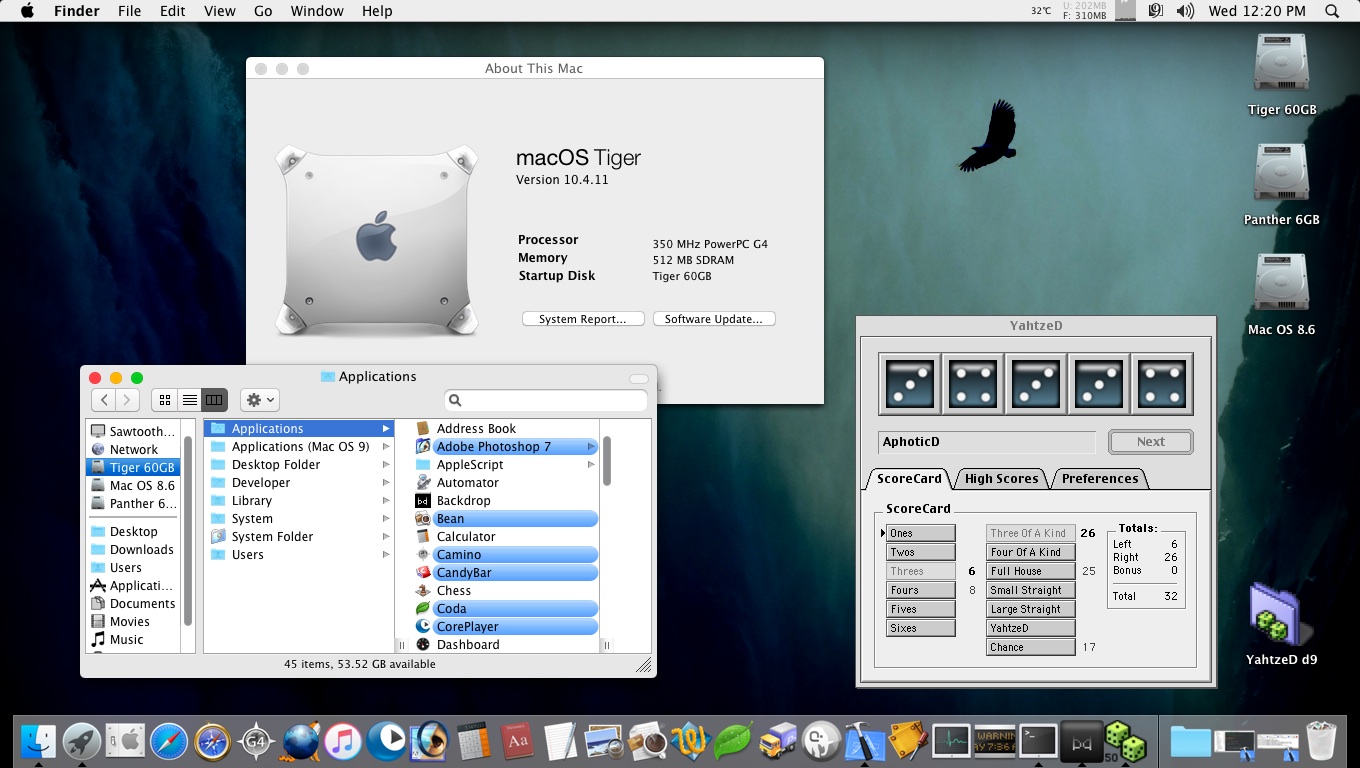Open the Apple menu
This screenshot has width=1360, height=768.
pos(27,11)
